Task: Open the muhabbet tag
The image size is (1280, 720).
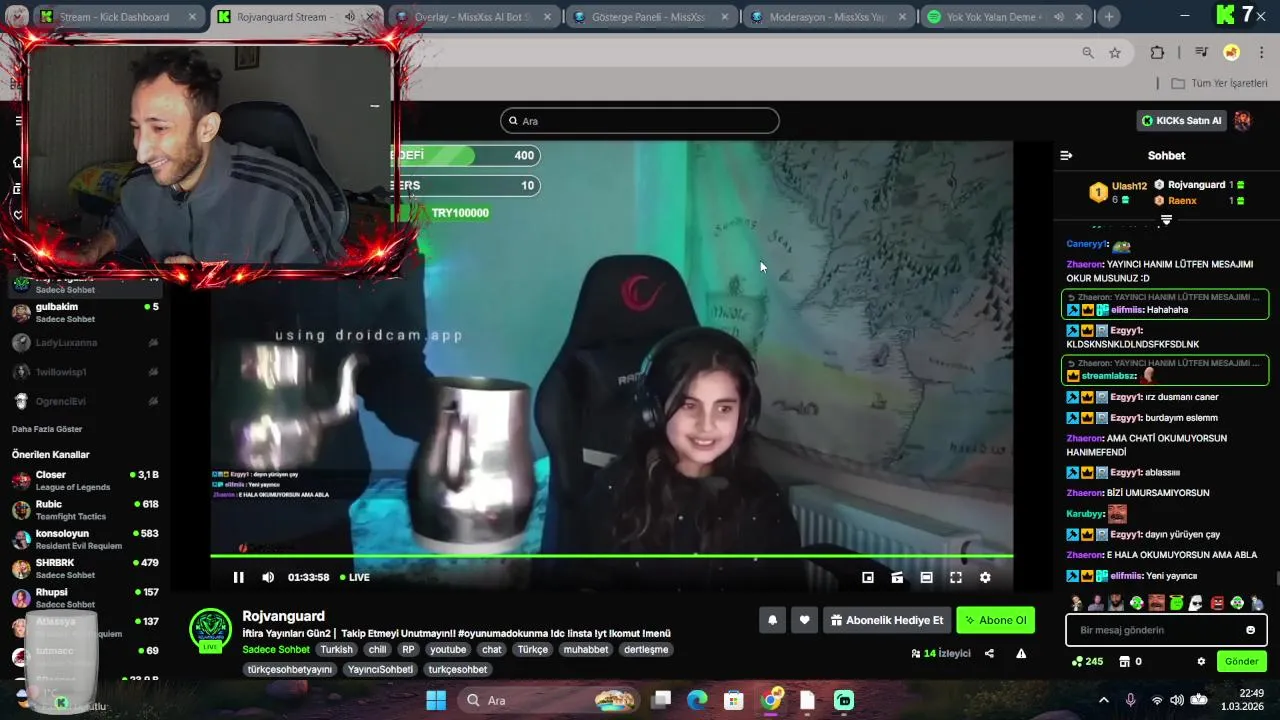Action: 585,649
